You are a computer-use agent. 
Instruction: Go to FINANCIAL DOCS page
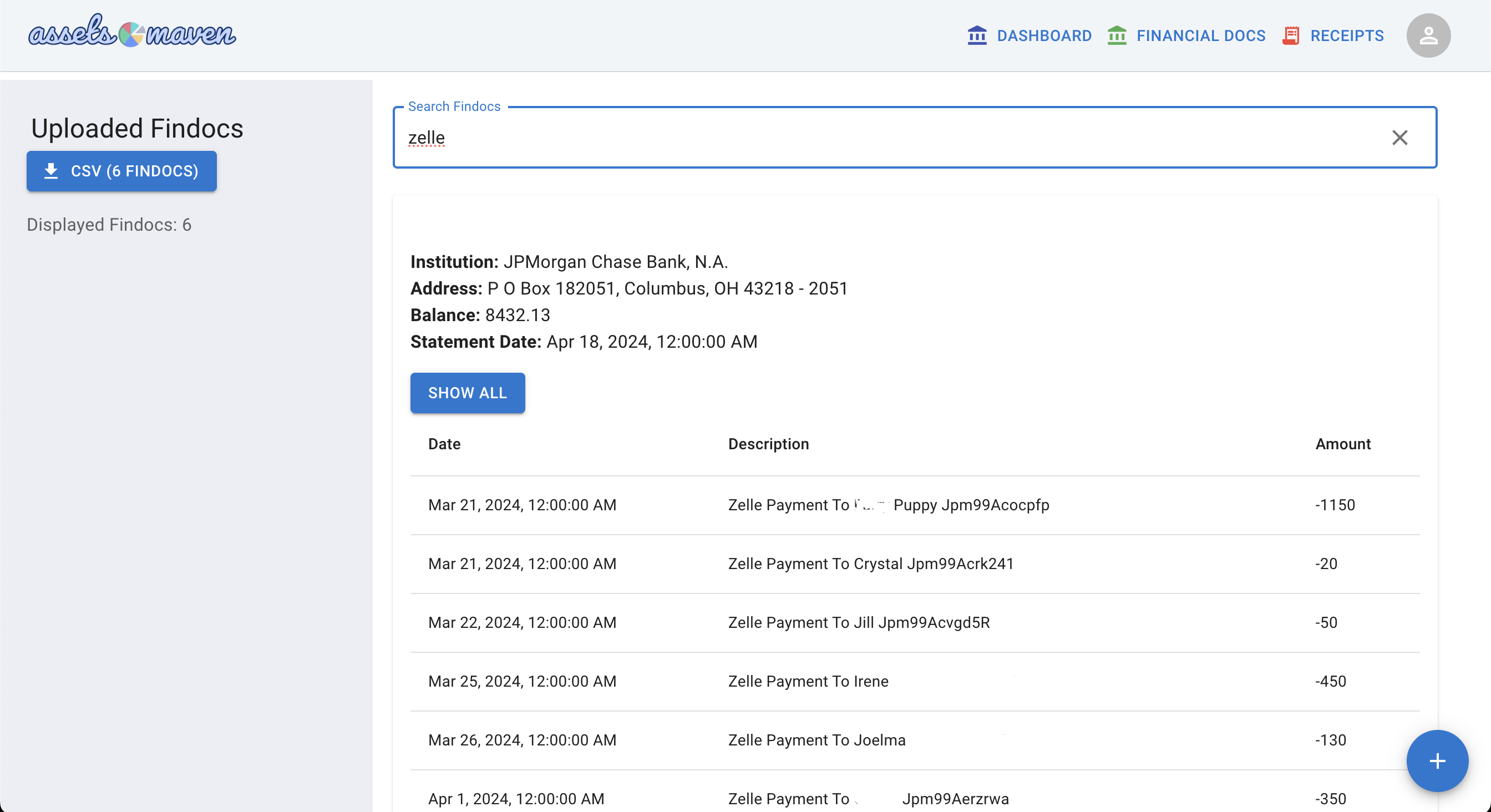pyautogui.click(x=1200, y=35)
